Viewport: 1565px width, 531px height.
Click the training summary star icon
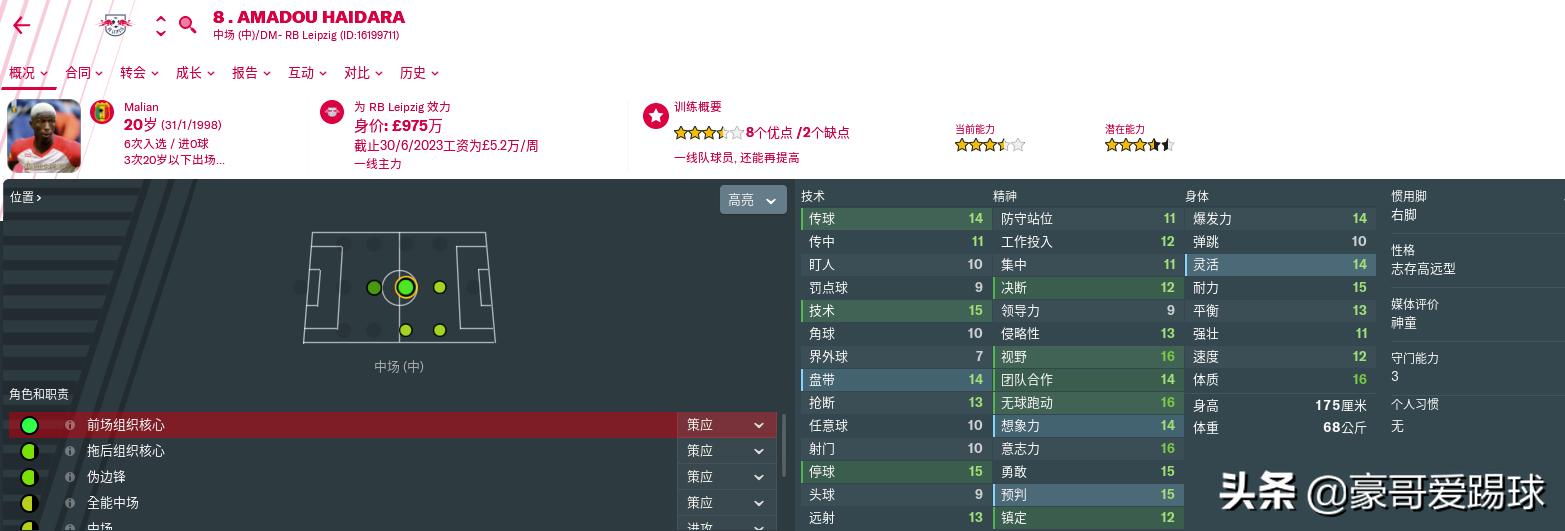(655, 116)
